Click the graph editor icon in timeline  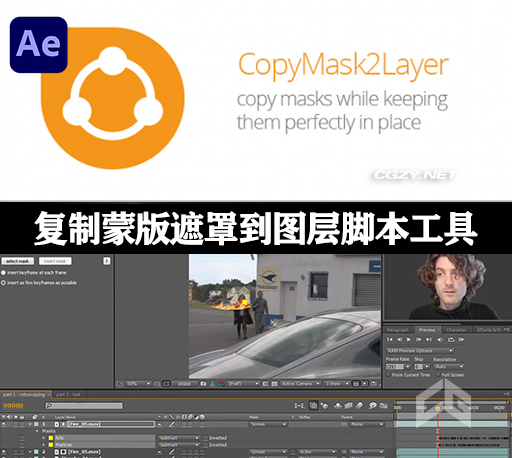[384, 406]
